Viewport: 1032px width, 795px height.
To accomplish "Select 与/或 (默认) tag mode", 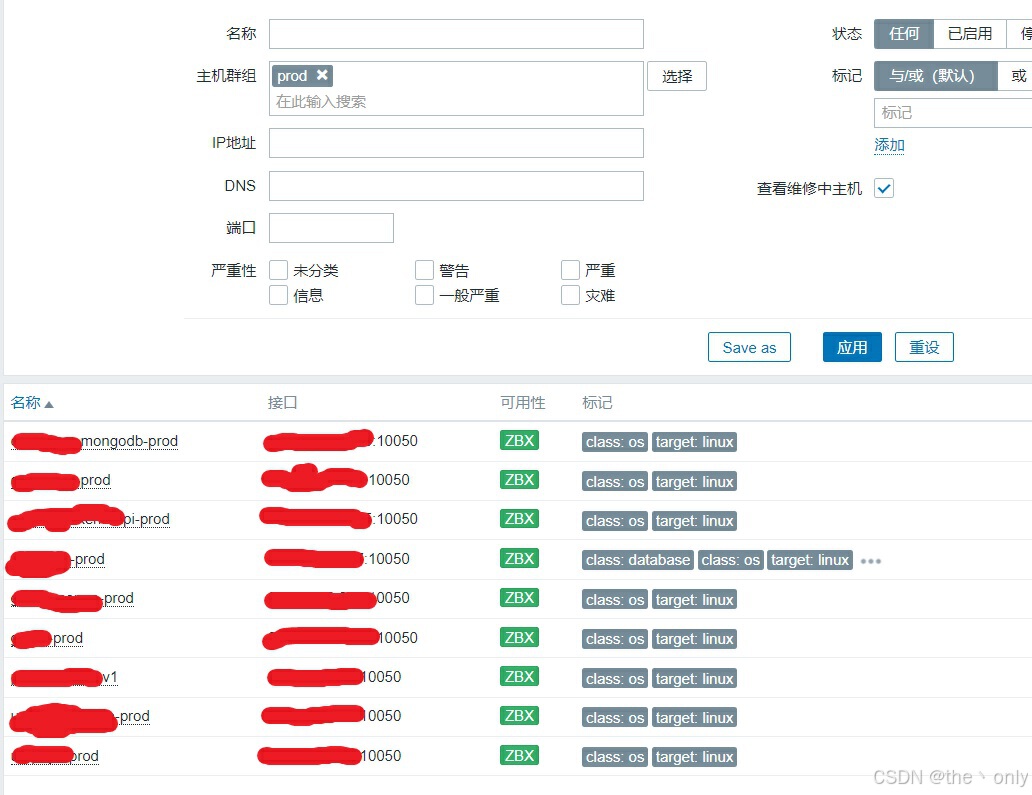I will pos(935,76).
